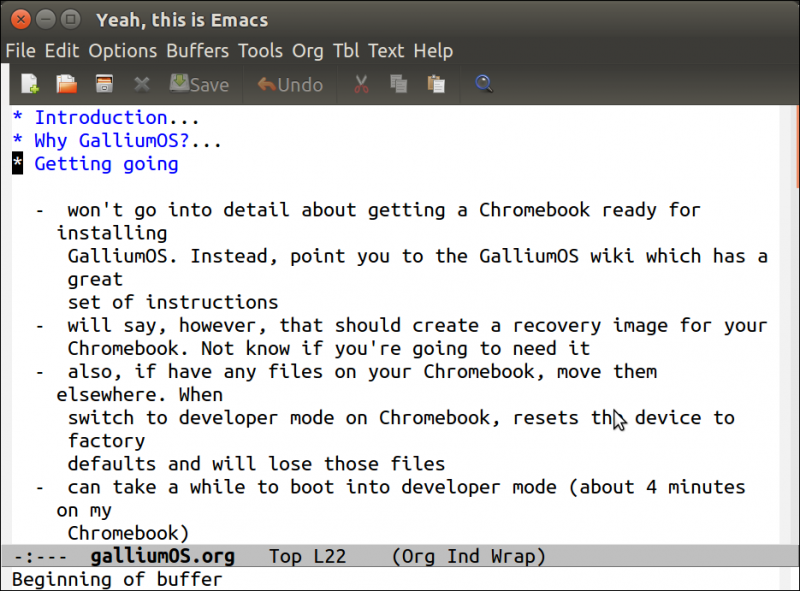Collapse the 'Getting going' heading
The width and height of the screenshot is (800, 591).
(106, 164)
